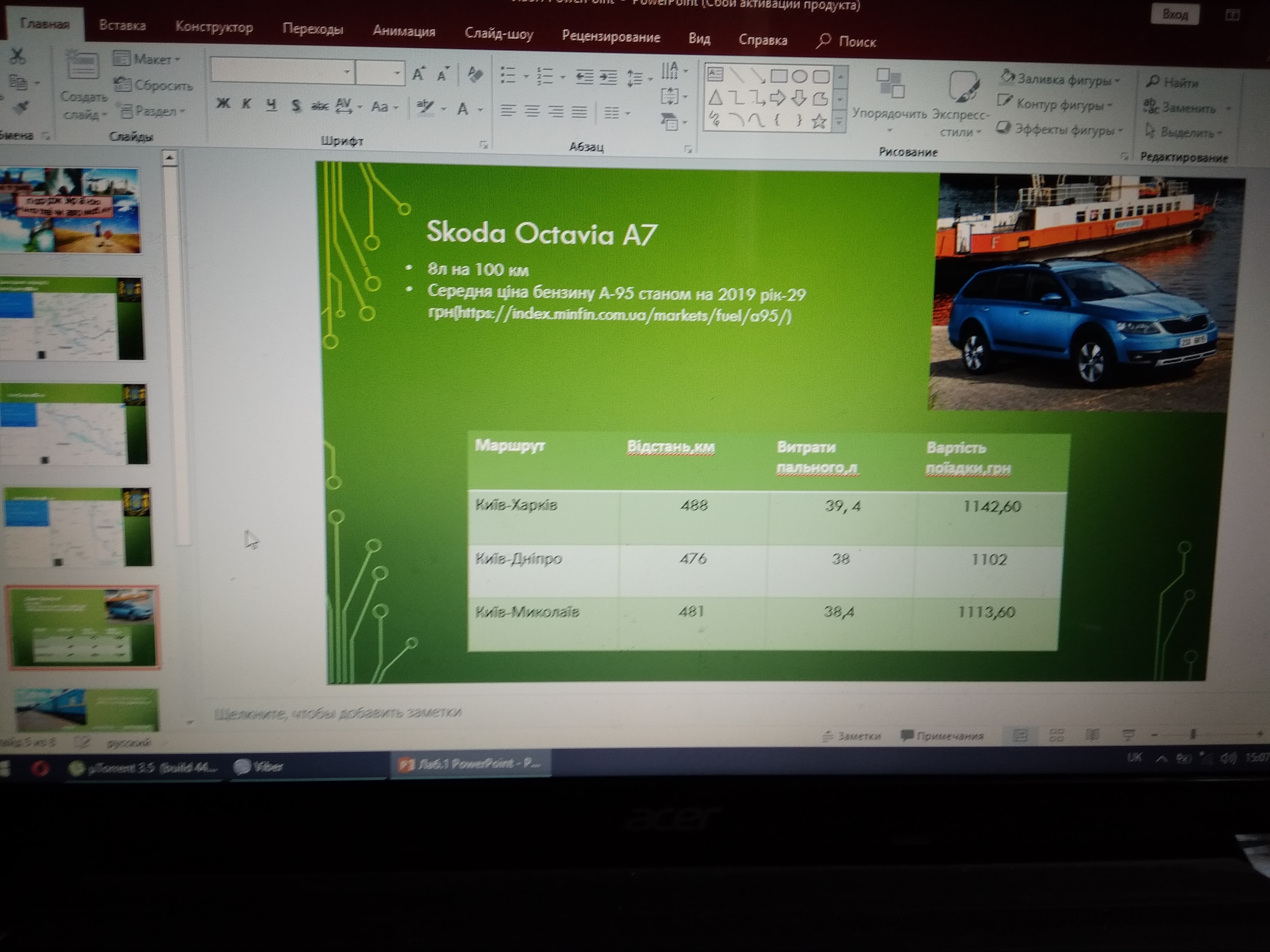Screen dimensions: 1270x952
Task: Toggle text shadow (S) formatting
Action: (296, 105)
